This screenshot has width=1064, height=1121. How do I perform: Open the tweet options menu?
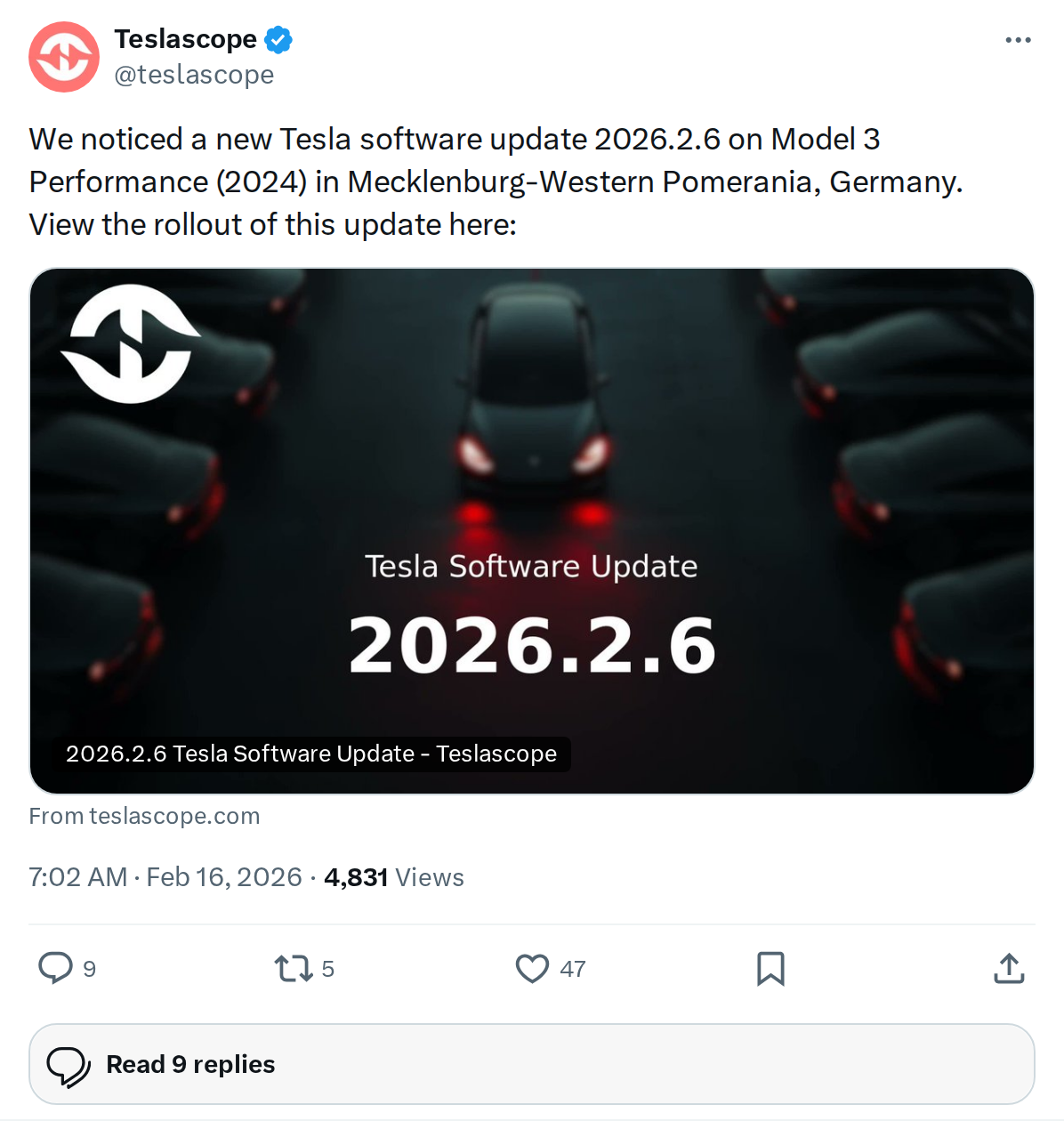point(1017,39)
